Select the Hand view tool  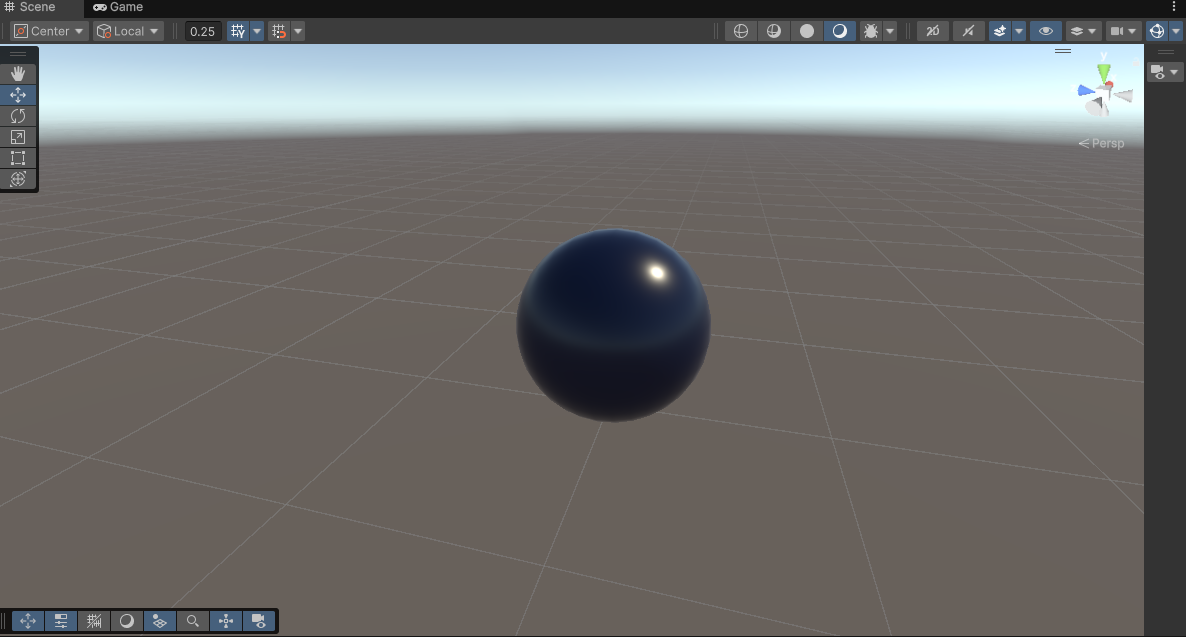pos(18,73)
